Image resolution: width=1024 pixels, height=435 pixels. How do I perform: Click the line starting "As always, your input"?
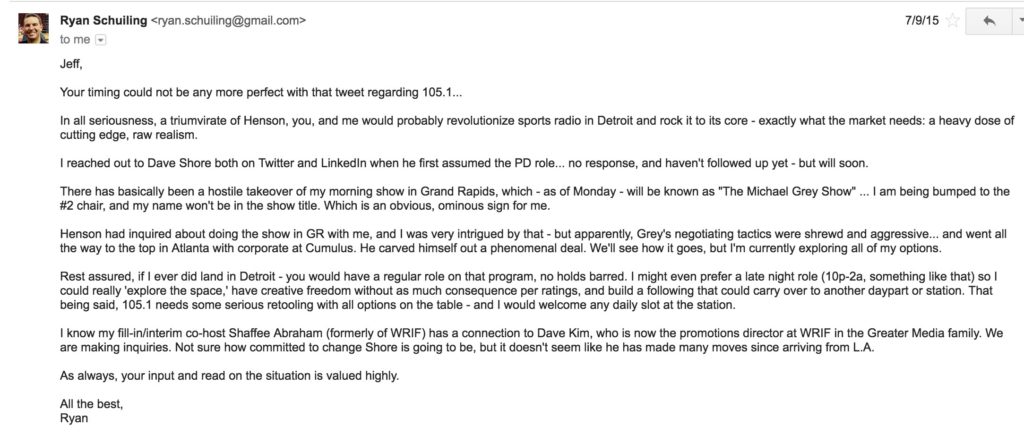(x=229, y=376)
